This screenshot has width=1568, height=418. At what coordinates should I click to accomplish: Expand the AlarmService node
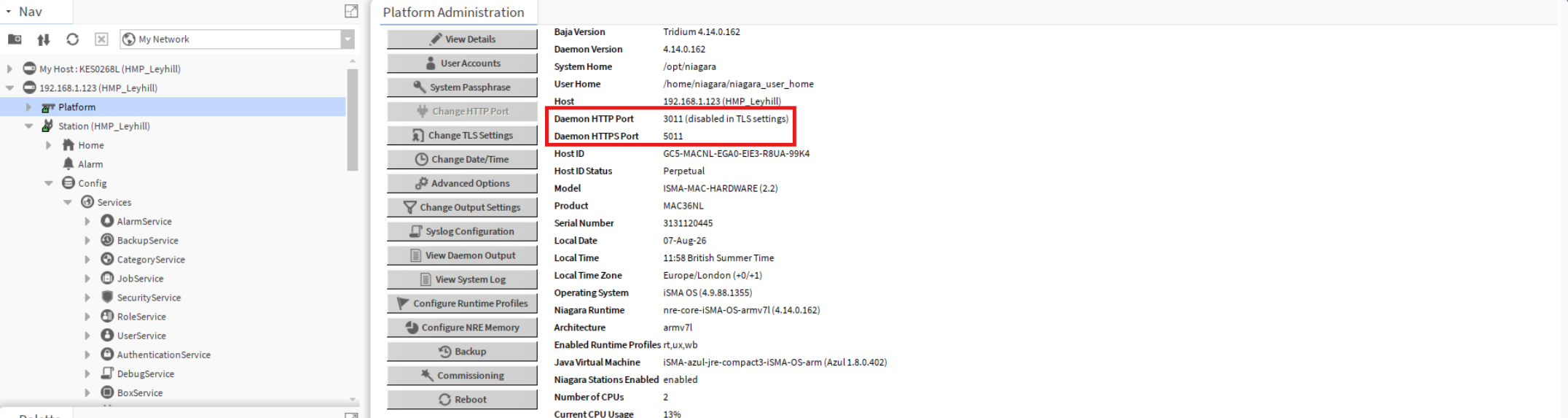click(87, 221)
